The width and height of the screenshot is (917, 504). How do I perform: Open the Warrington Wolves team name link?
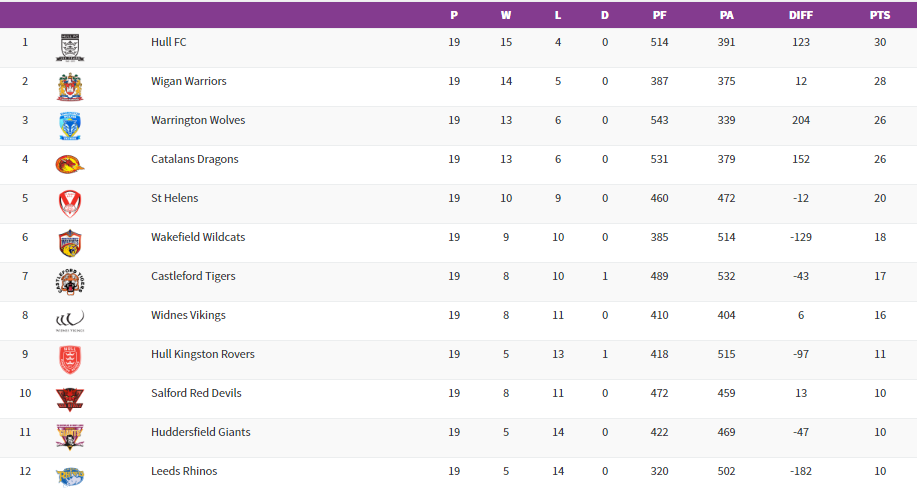tap(198, 120)
